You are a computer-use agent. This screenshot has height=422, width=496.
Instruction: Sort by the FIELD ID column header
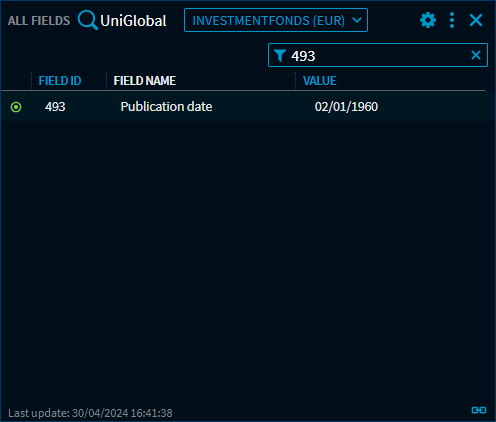click(x=60, y=81)
